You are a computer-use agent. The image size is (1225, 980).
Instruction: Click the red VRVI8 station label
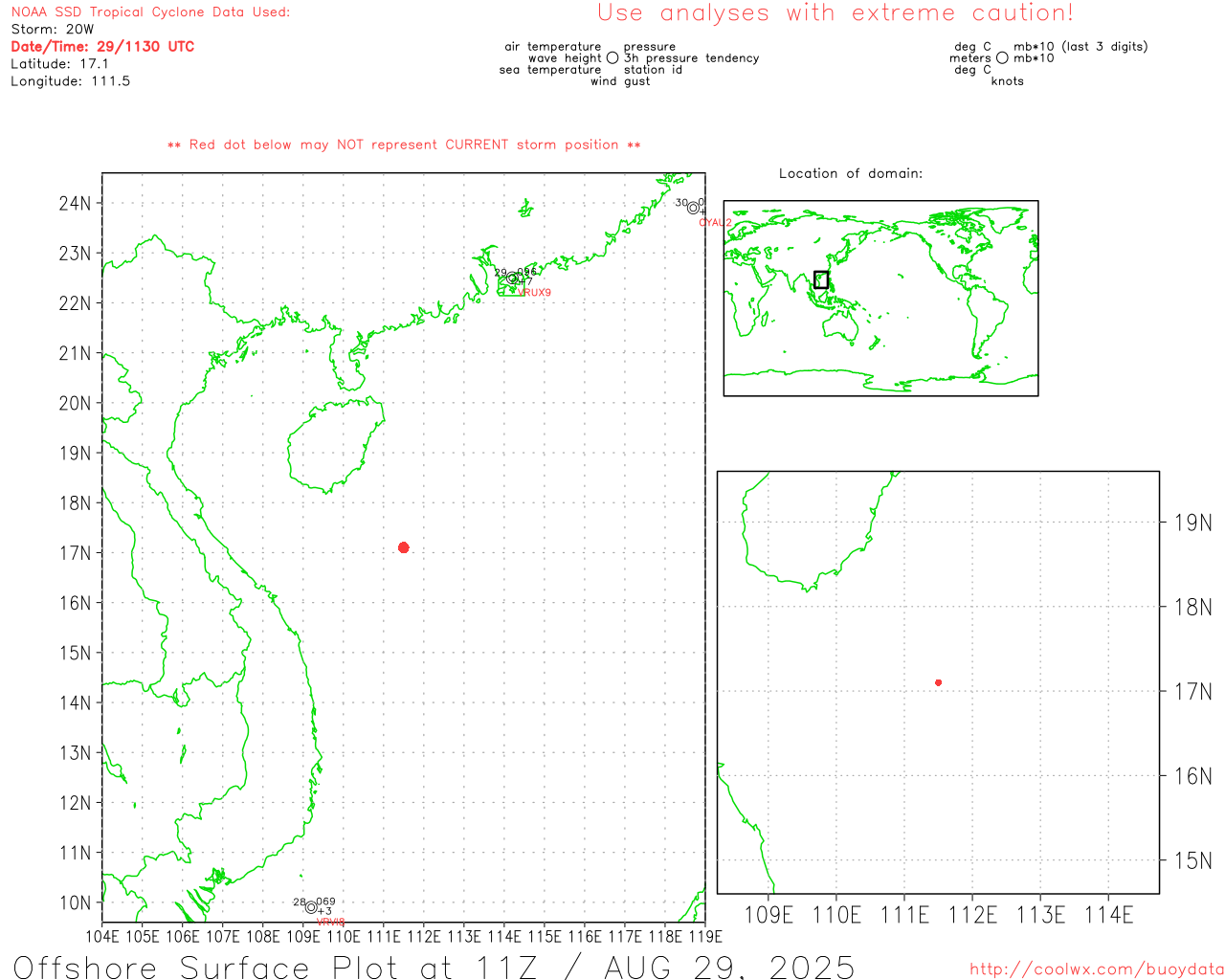[330, 922]
